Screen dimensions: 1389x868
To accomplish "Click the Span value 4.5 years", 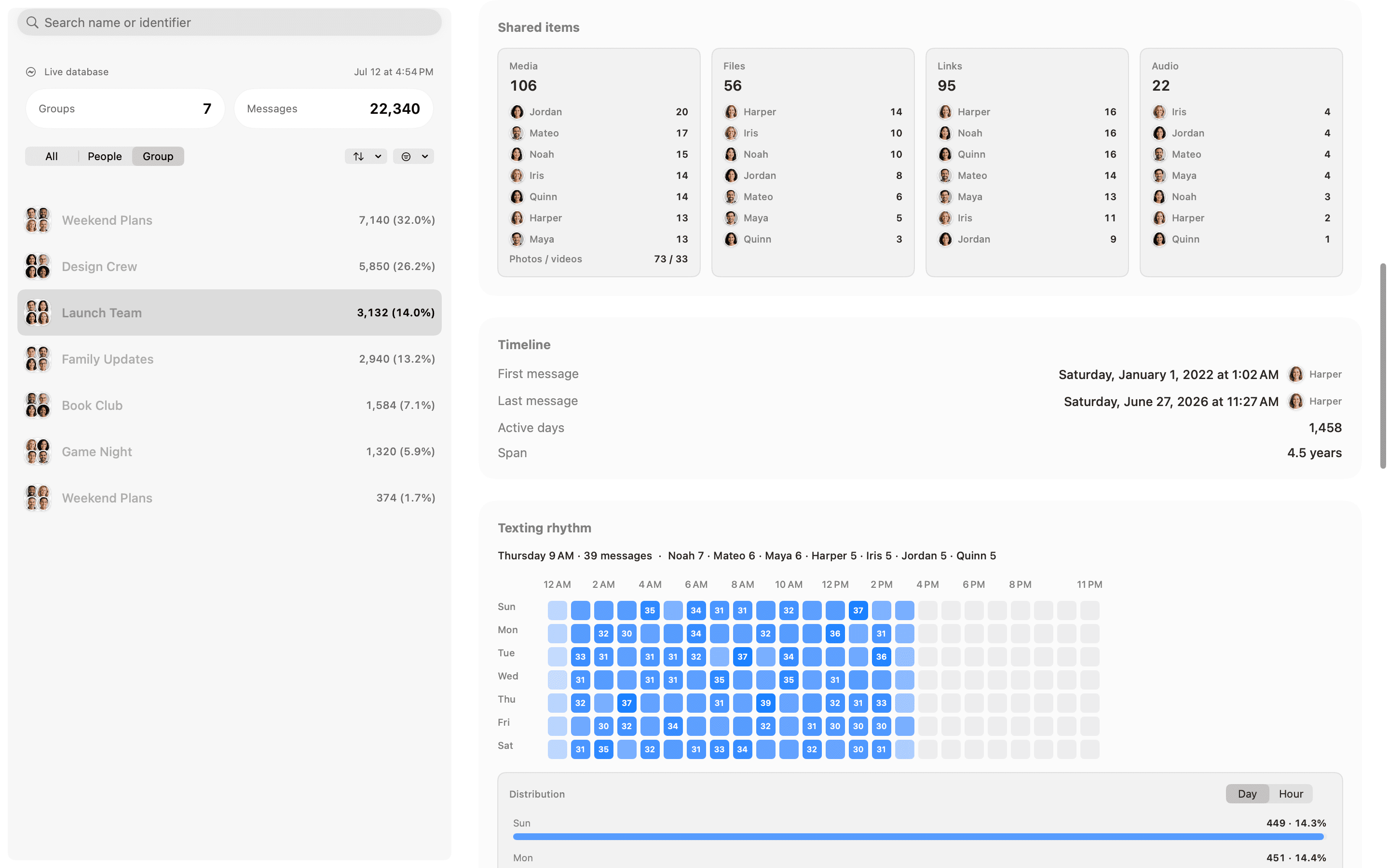I will pyautogui.click(x=1314, y=453).
